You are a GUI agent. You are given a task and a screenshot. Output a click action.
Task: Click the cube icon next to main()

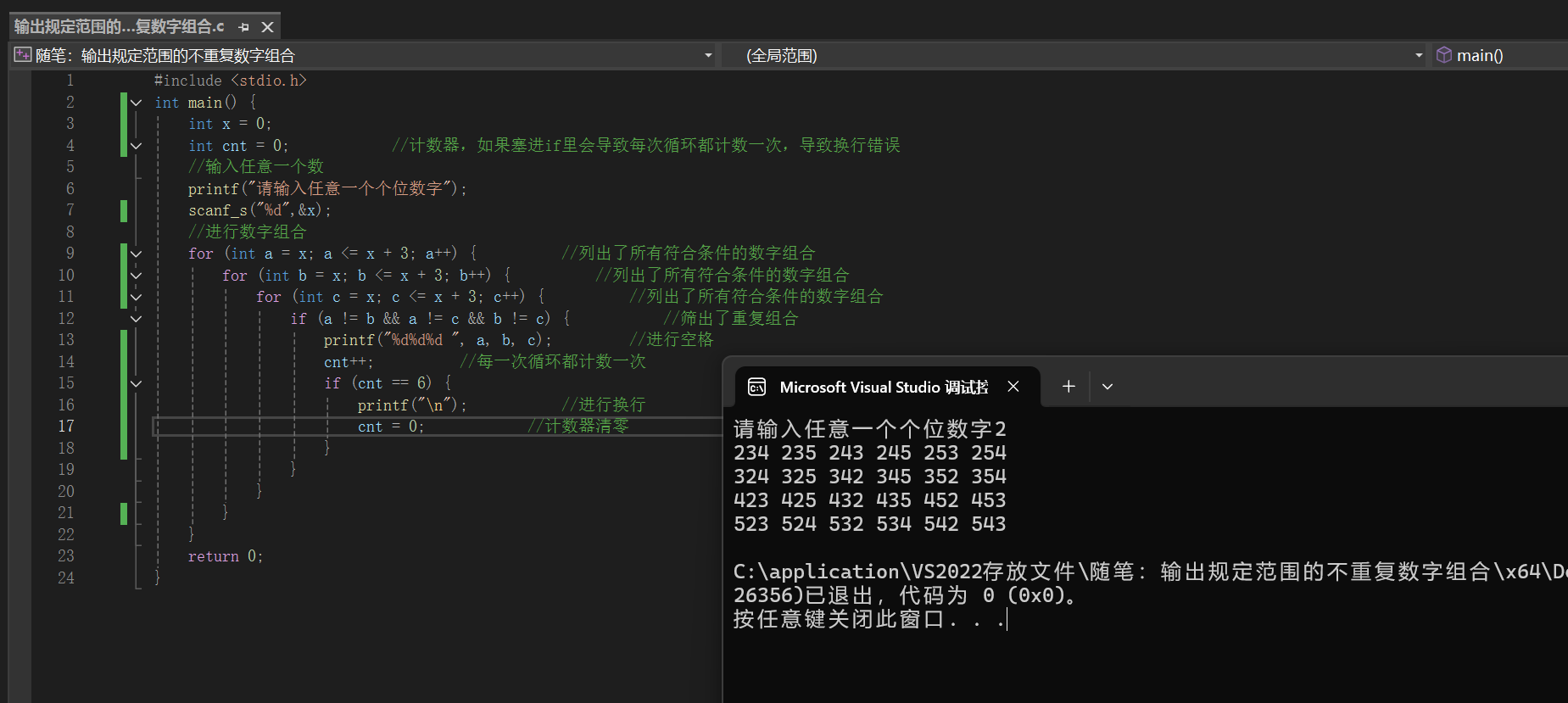1443,55
